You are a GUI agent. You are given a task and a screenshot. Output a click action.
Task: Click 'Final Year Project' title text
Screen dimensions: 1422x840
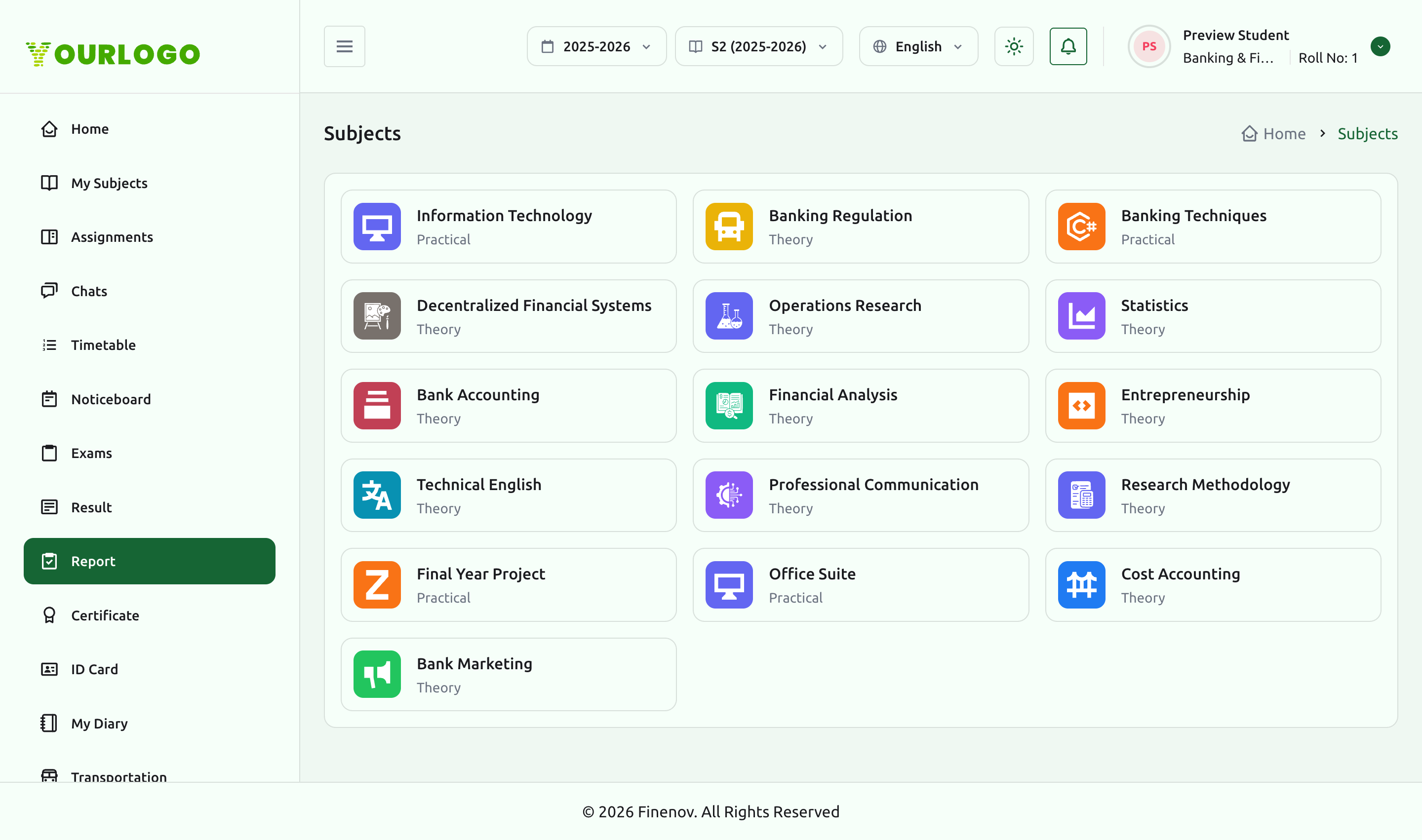481,574
